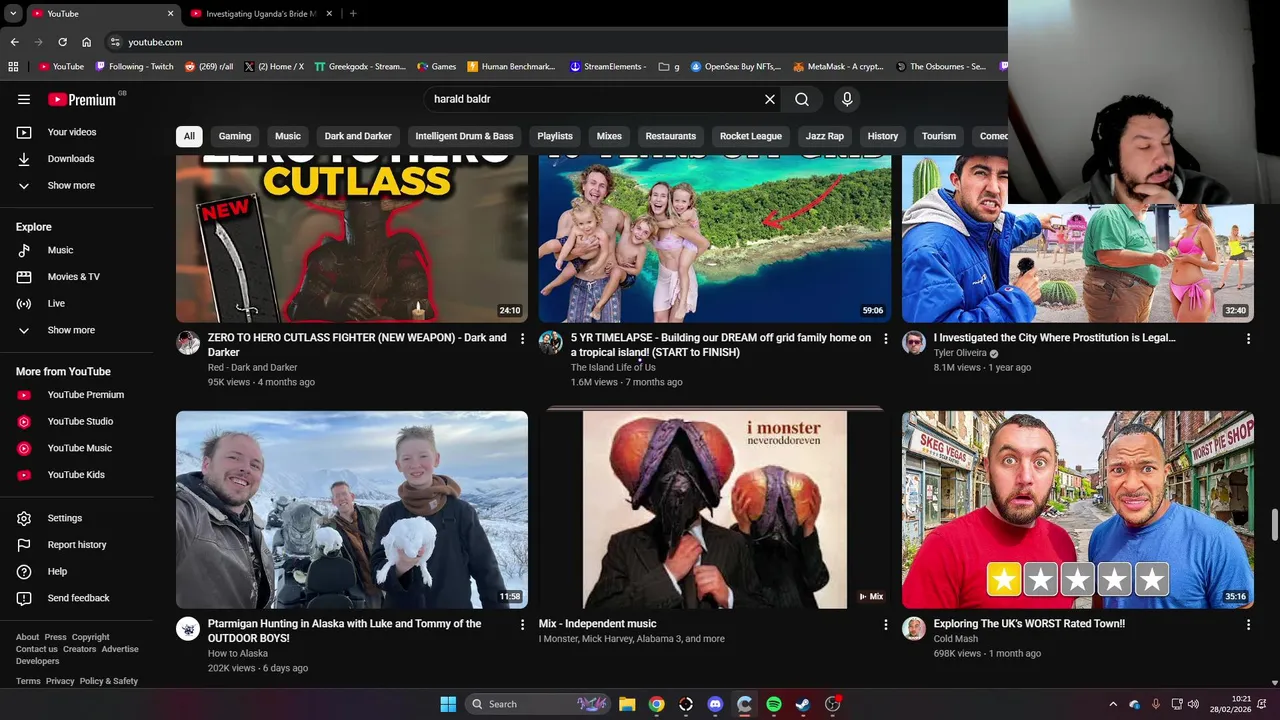The height and width of the screenshot is (720, 1280).
Task: Click the YouTube Premium logo
Action: [82, 99]
